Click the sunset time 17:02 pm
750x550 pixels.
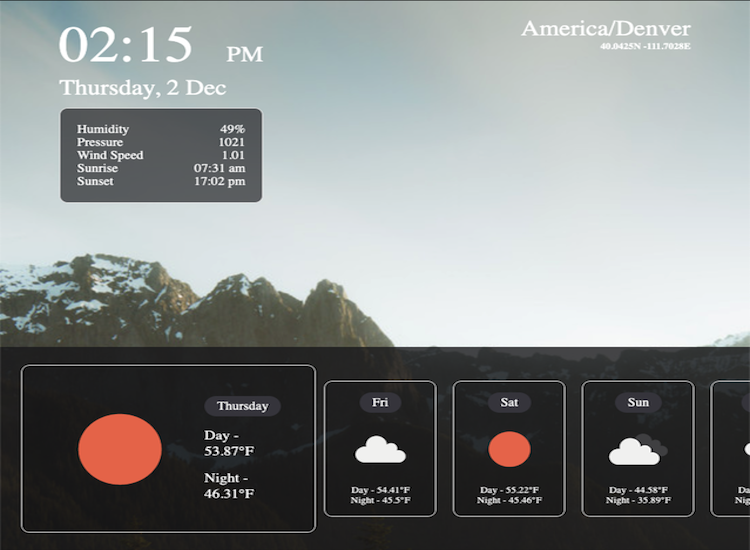pyautogui.click(x=220, y=181)
